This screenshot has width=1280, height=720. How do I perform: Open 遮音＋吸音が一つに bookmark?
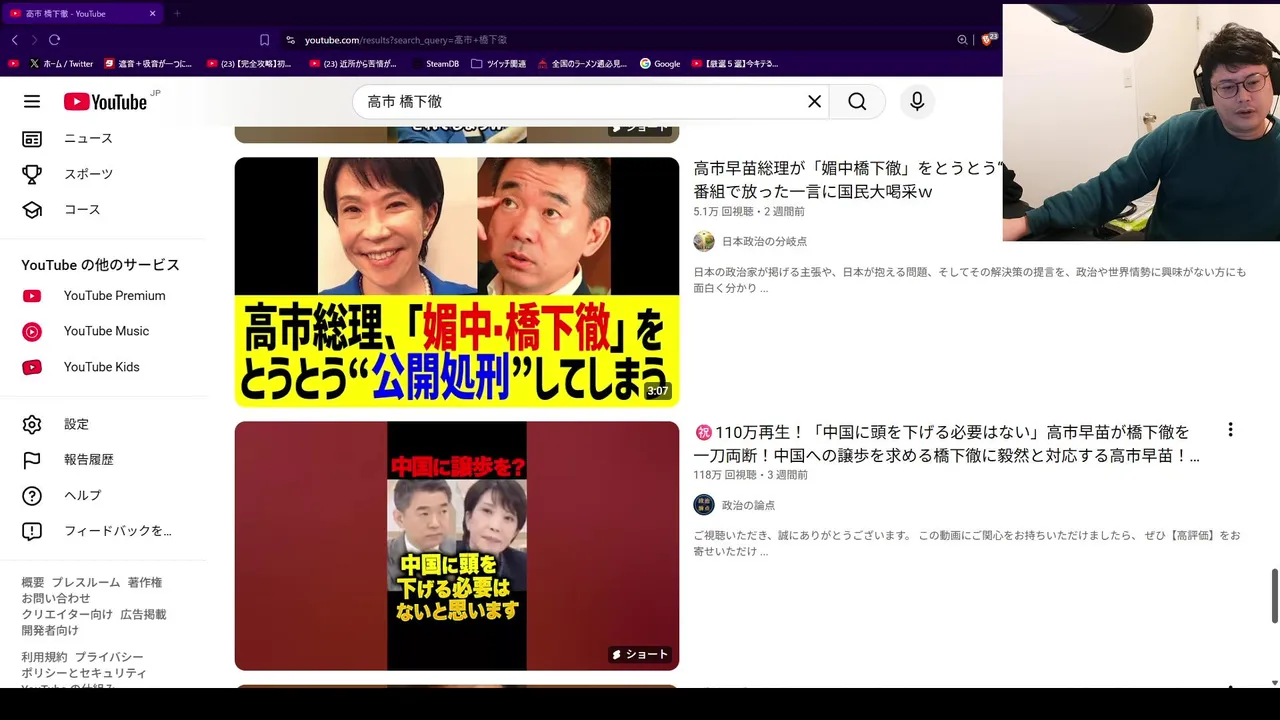(148, 64)
